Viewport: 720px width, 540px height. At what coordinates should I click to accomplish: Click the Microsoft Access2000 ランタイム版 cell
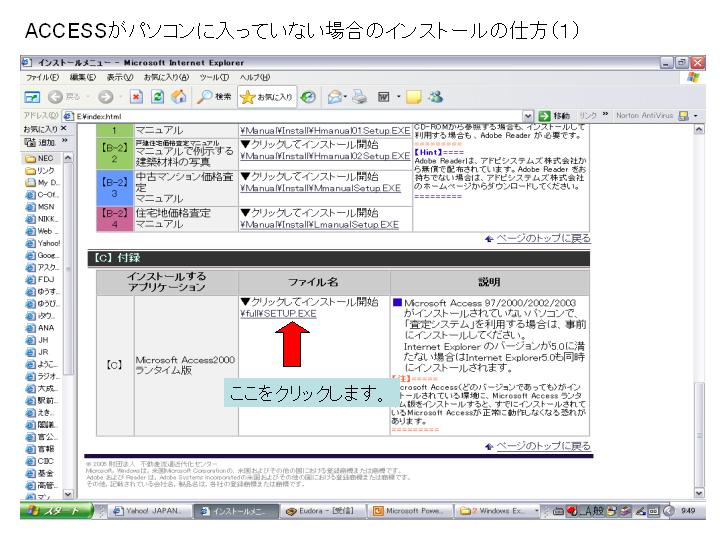coord(186,365)
